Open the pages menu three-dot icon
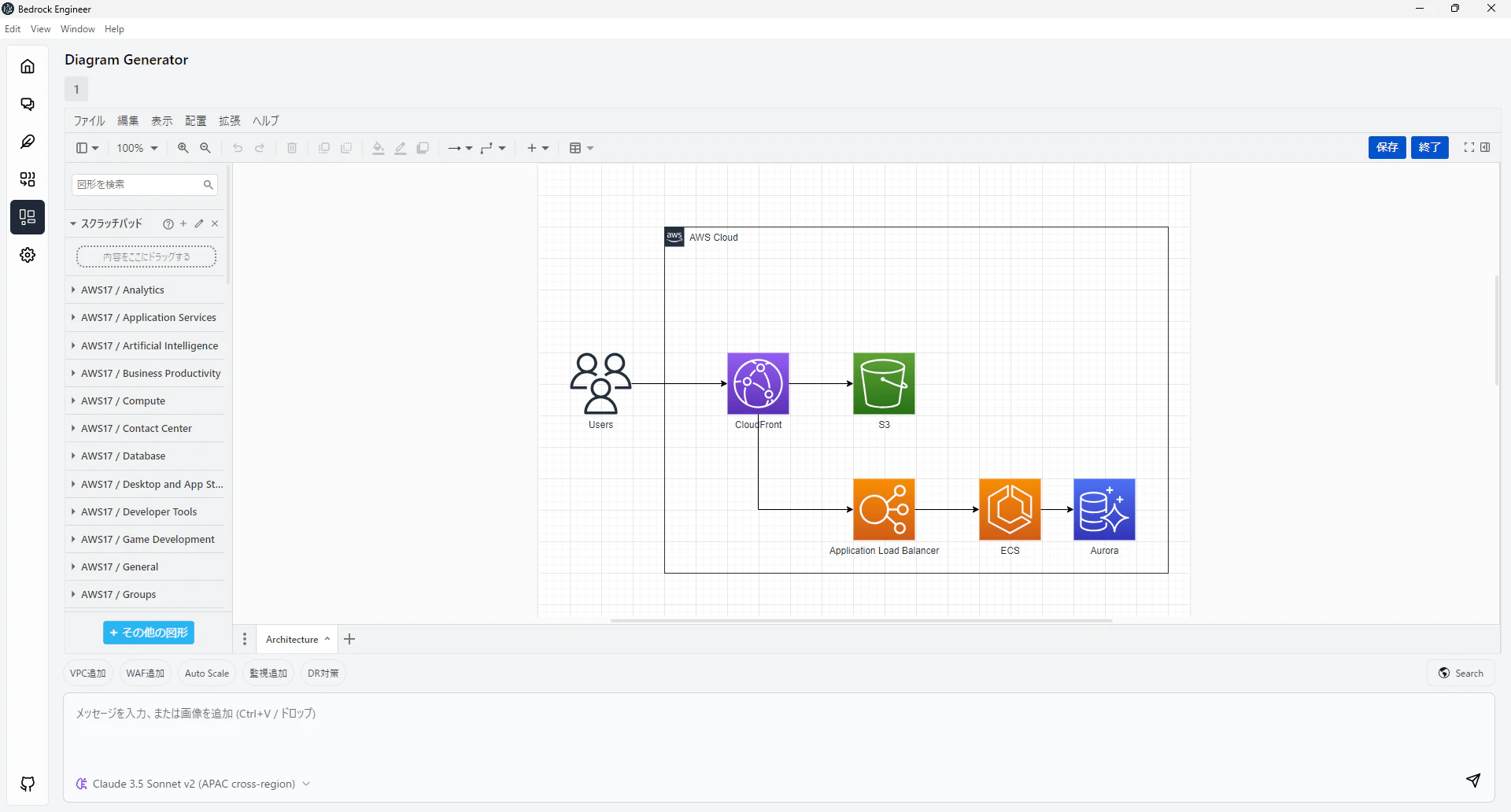The image size is (1511, 812). (245, 640)
